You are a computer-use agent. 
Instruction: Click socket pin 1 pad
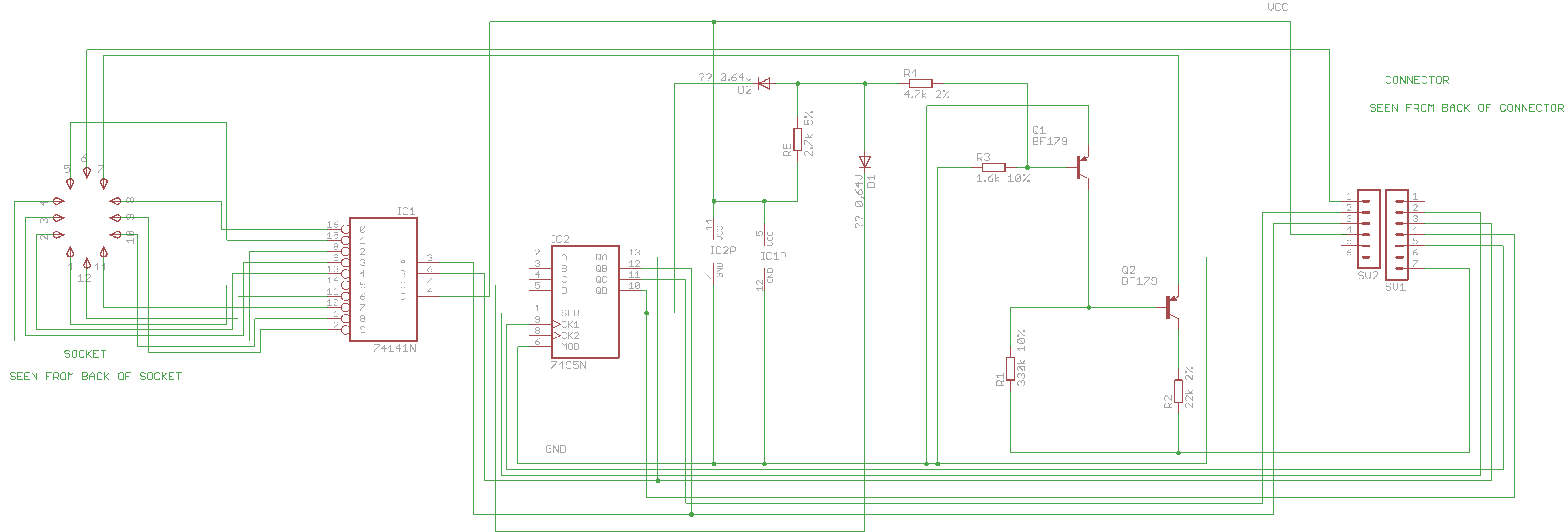(x=70, y=251)
